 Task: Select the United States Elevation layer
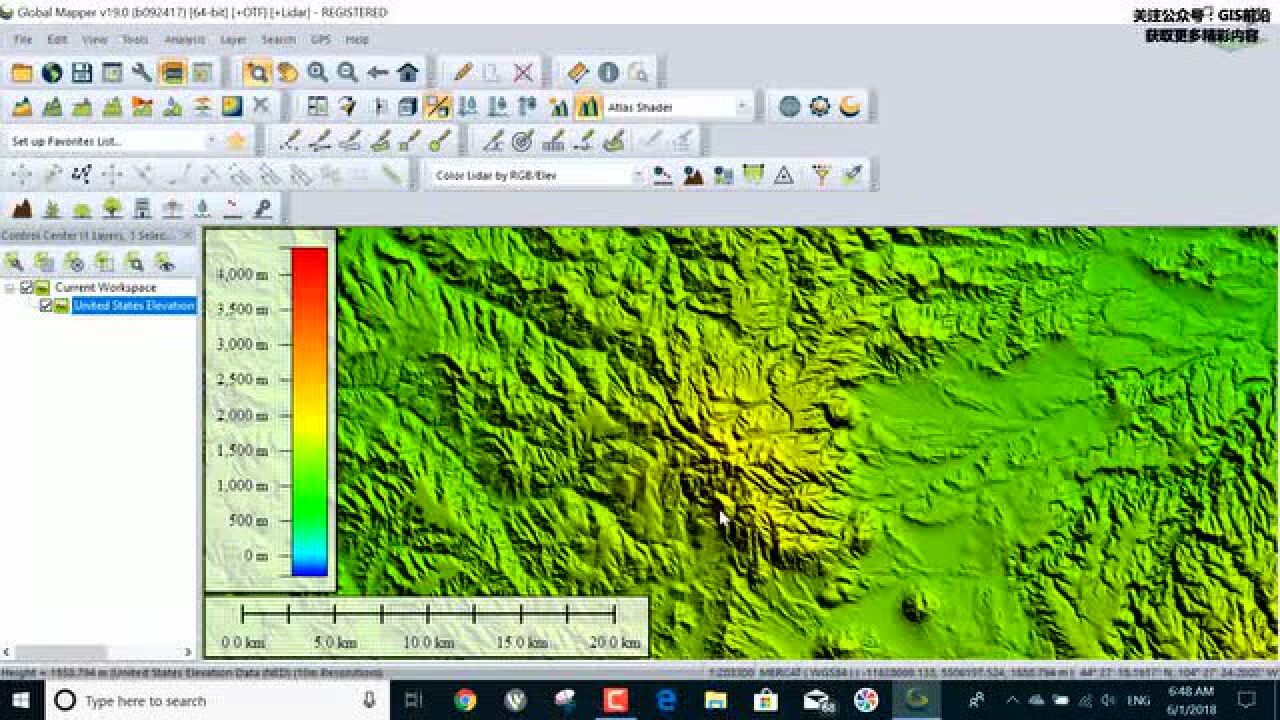[x=134, y=306]
